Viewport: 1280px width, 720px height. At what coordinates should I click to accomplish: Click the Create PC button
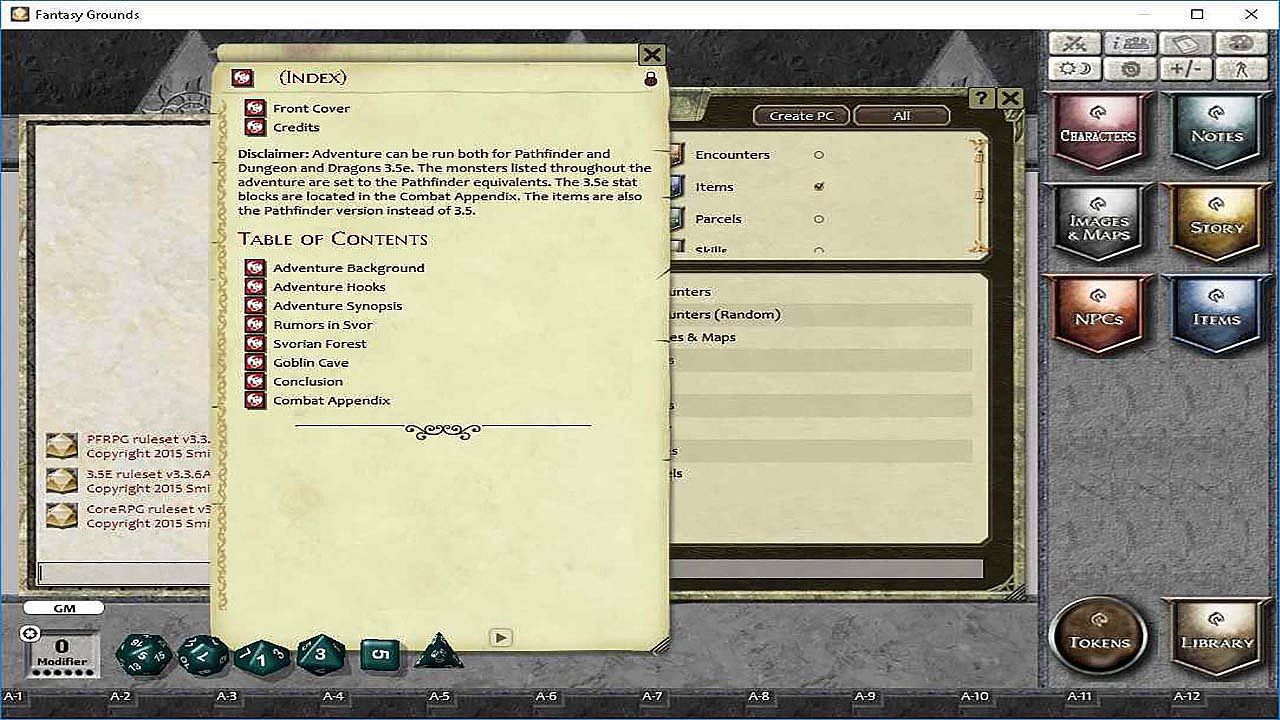point(801,116)
